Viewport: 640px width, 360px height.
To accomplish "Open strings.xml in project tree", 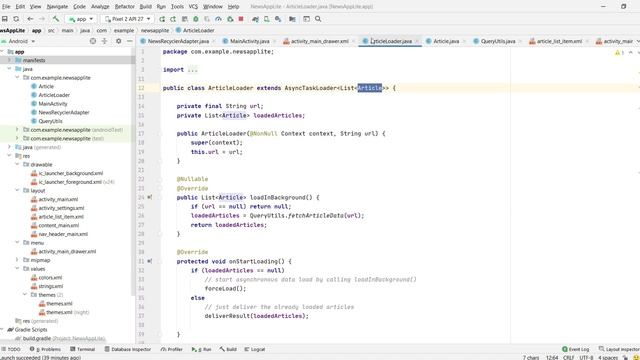I will pos(51,287).
